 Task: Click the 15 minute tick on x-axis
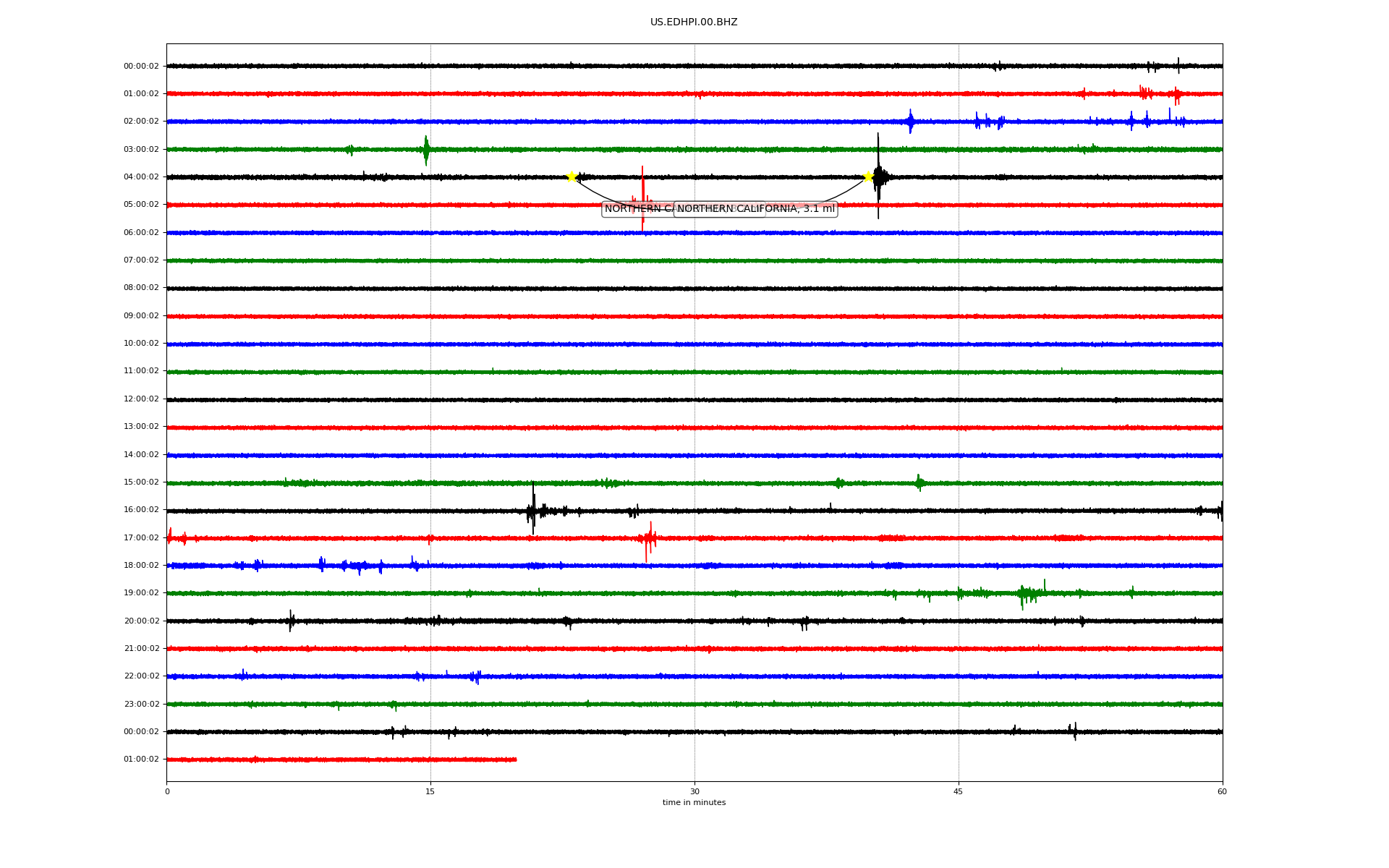[x=430, y=791]
